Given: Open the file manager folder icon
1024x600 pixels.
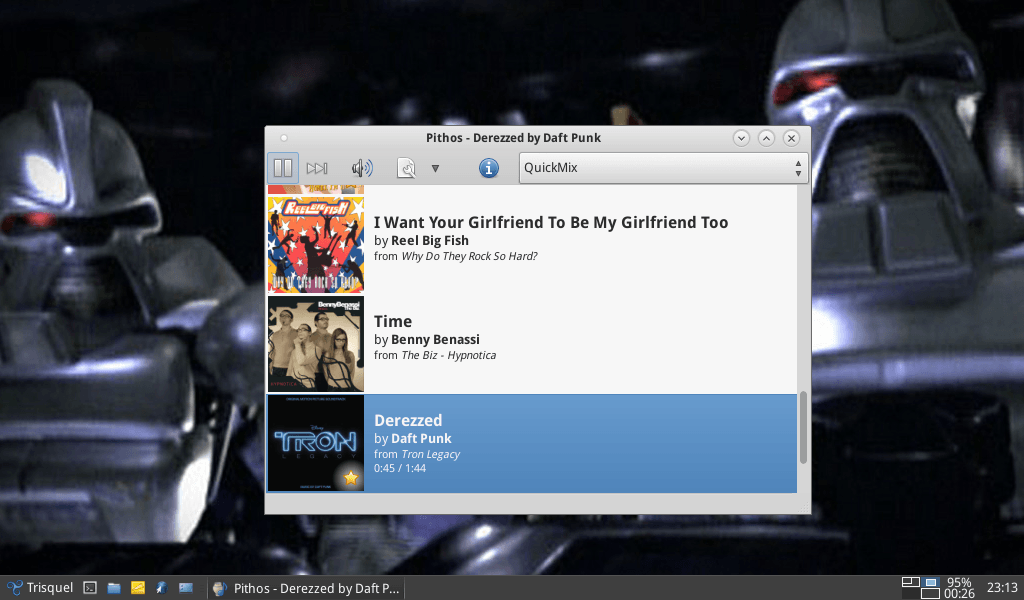Looking at the screenshot, I should [114, 588].
